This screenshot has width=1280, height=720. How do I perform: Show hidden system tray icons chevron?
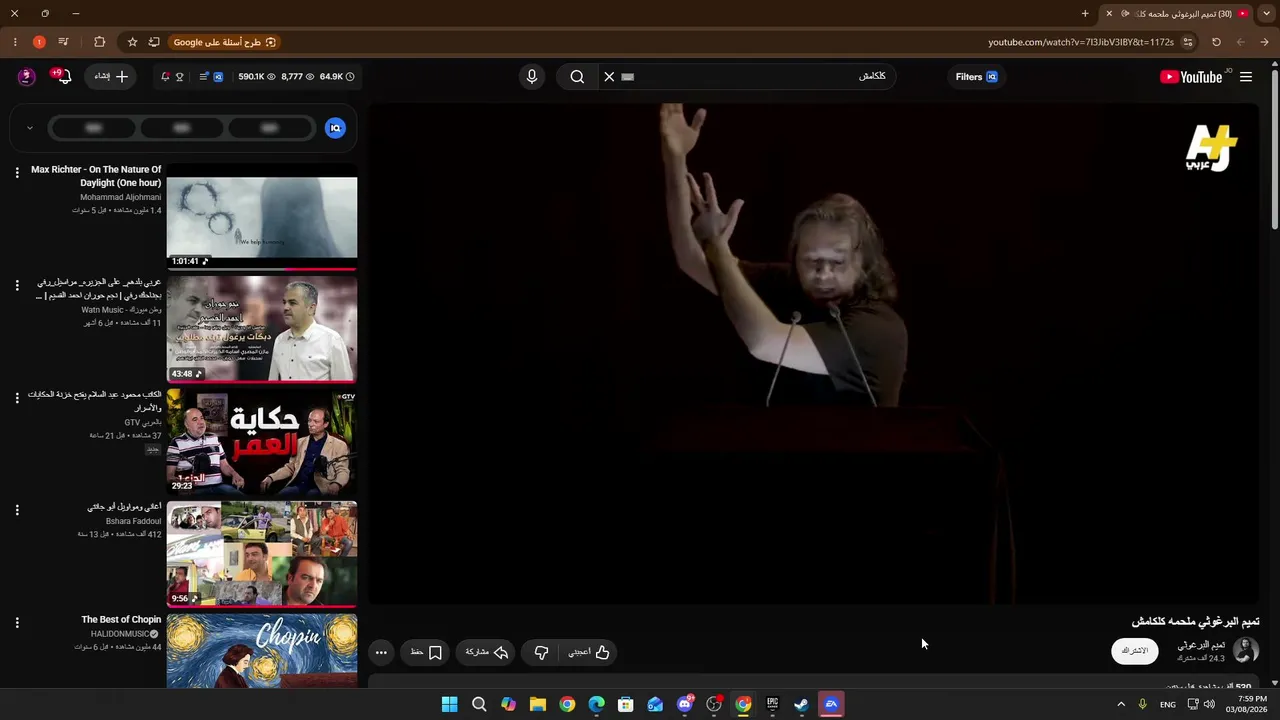pos(1121,705)
